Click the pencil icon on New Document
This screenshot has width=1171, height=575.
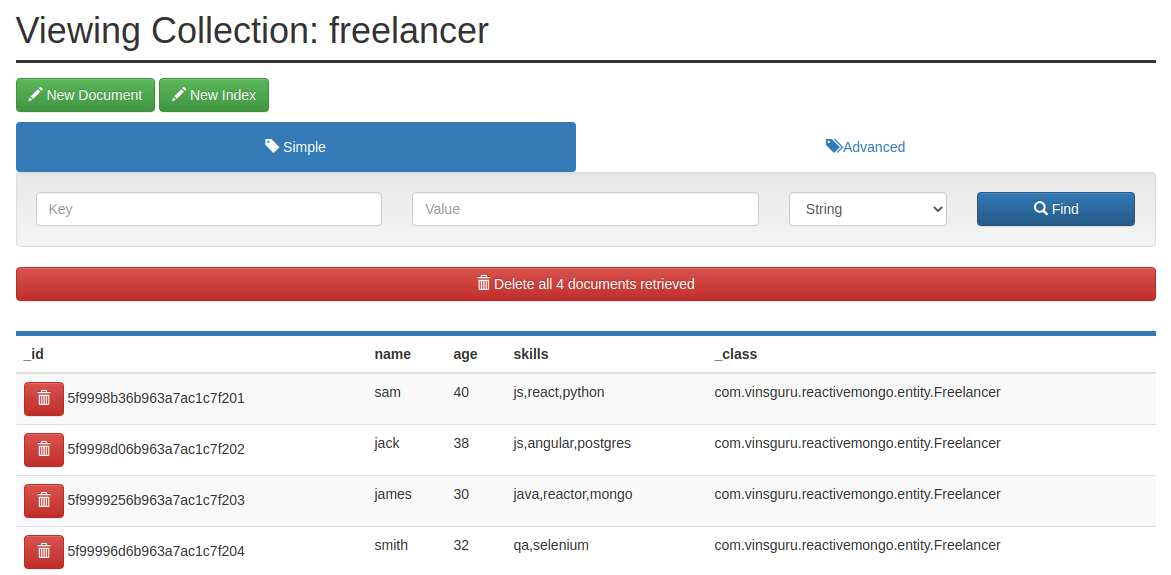[36, 95]
